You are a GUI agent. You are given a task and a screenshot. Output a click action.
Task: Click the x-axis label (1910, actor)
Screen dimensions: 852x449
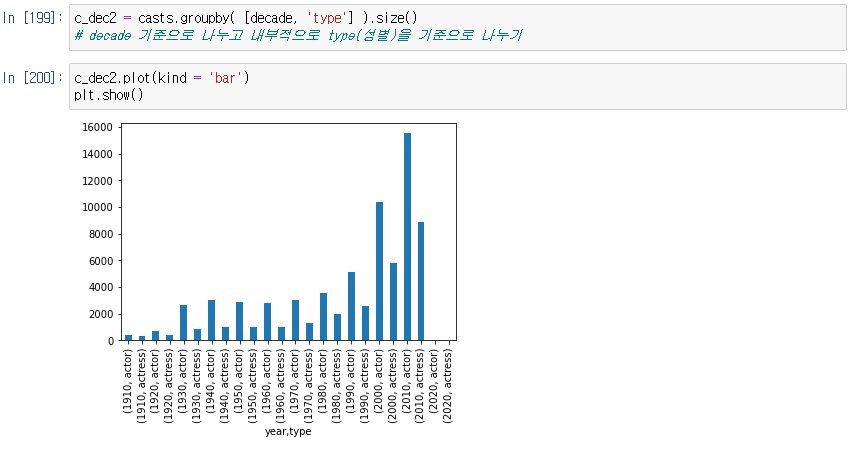(128, 381)
